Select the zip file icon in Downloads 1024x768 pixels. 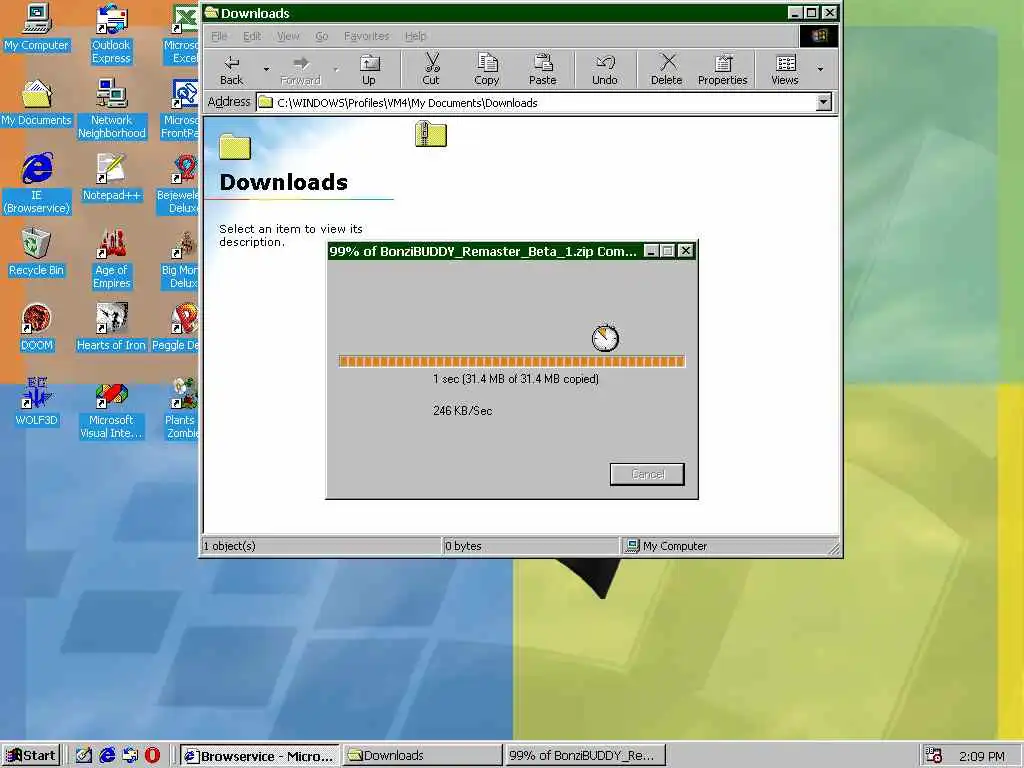pyautogui.click(x=431, y=134)
